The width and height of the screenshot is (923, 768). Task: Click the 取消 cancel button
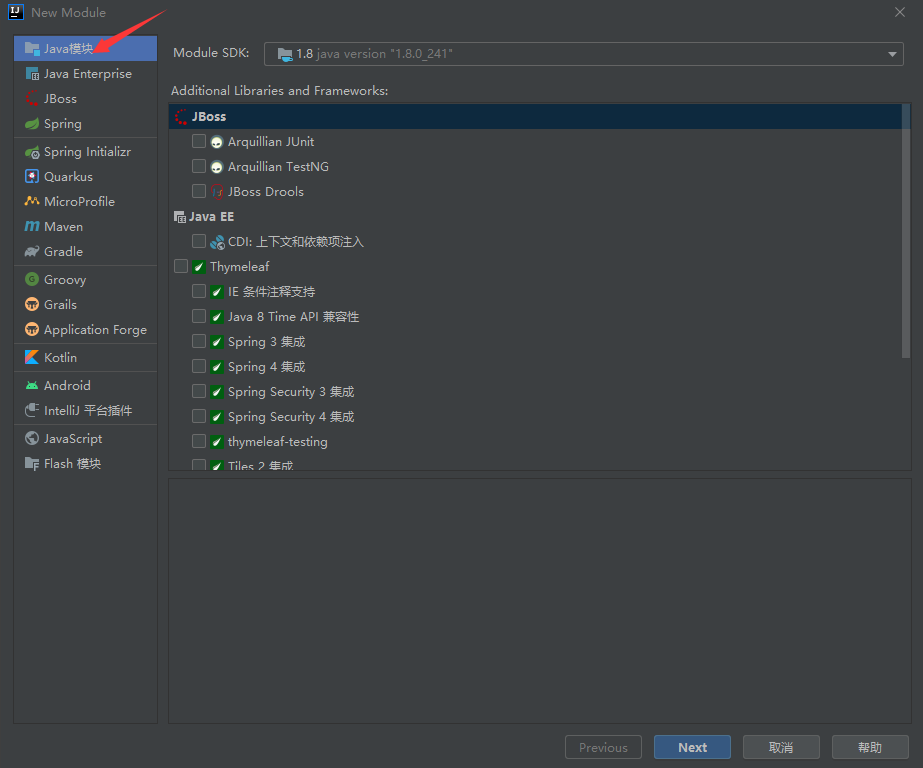(781, 747)
